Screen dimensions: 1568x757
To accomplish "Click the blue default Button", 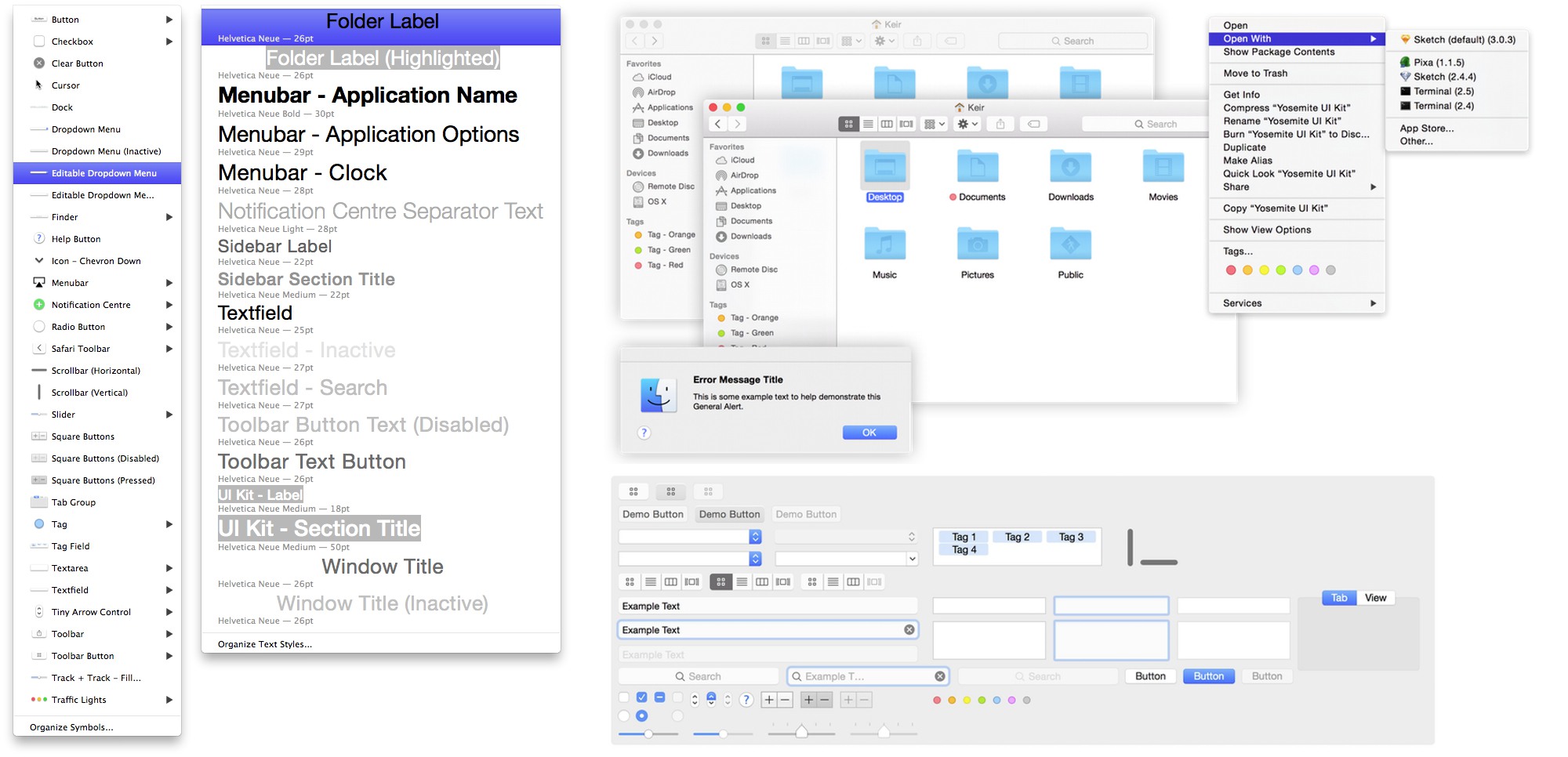I will [1208, 676].
